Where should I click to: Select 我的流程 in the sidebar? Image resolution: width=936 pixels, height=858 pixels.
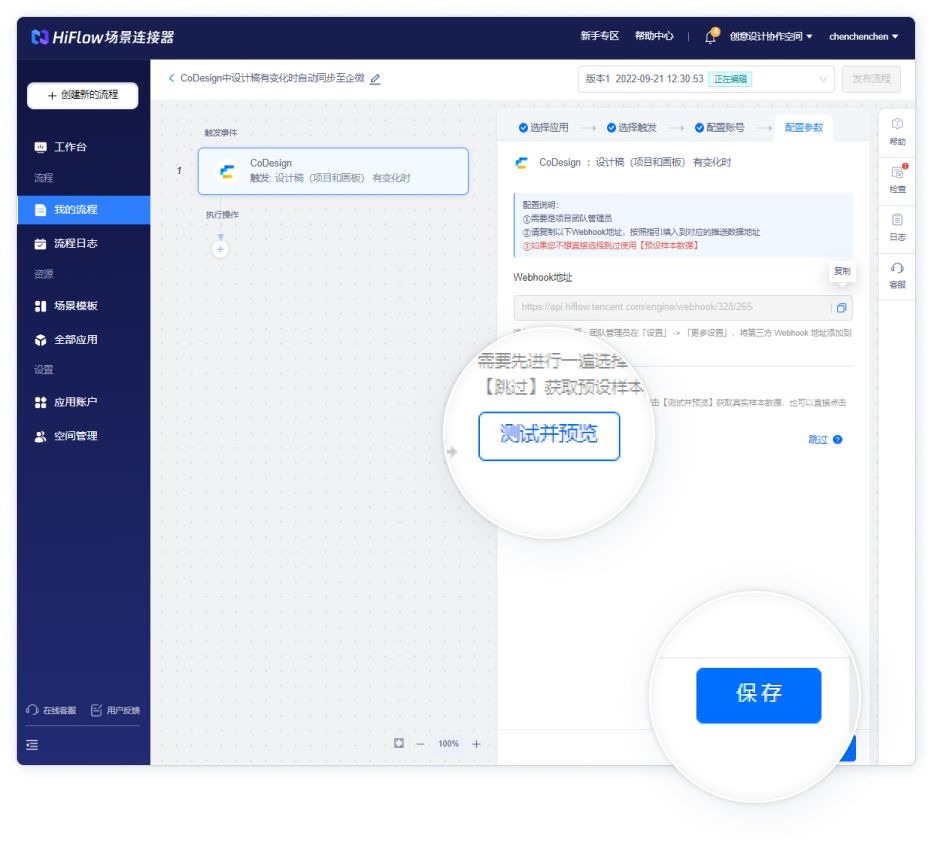pos(83,210)
